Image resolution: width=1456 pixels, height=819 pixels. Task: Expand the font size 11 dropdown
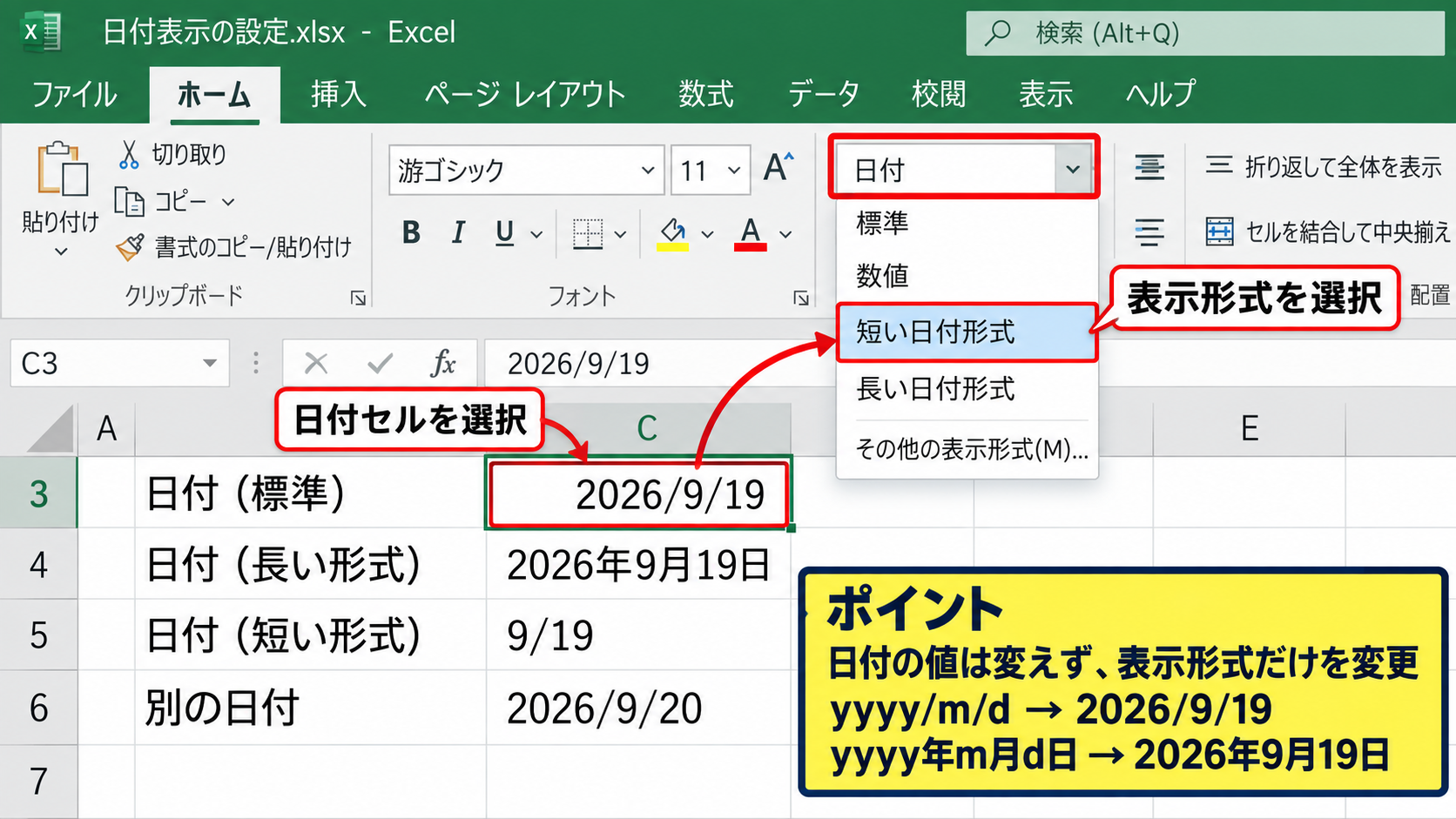(734, 171)
